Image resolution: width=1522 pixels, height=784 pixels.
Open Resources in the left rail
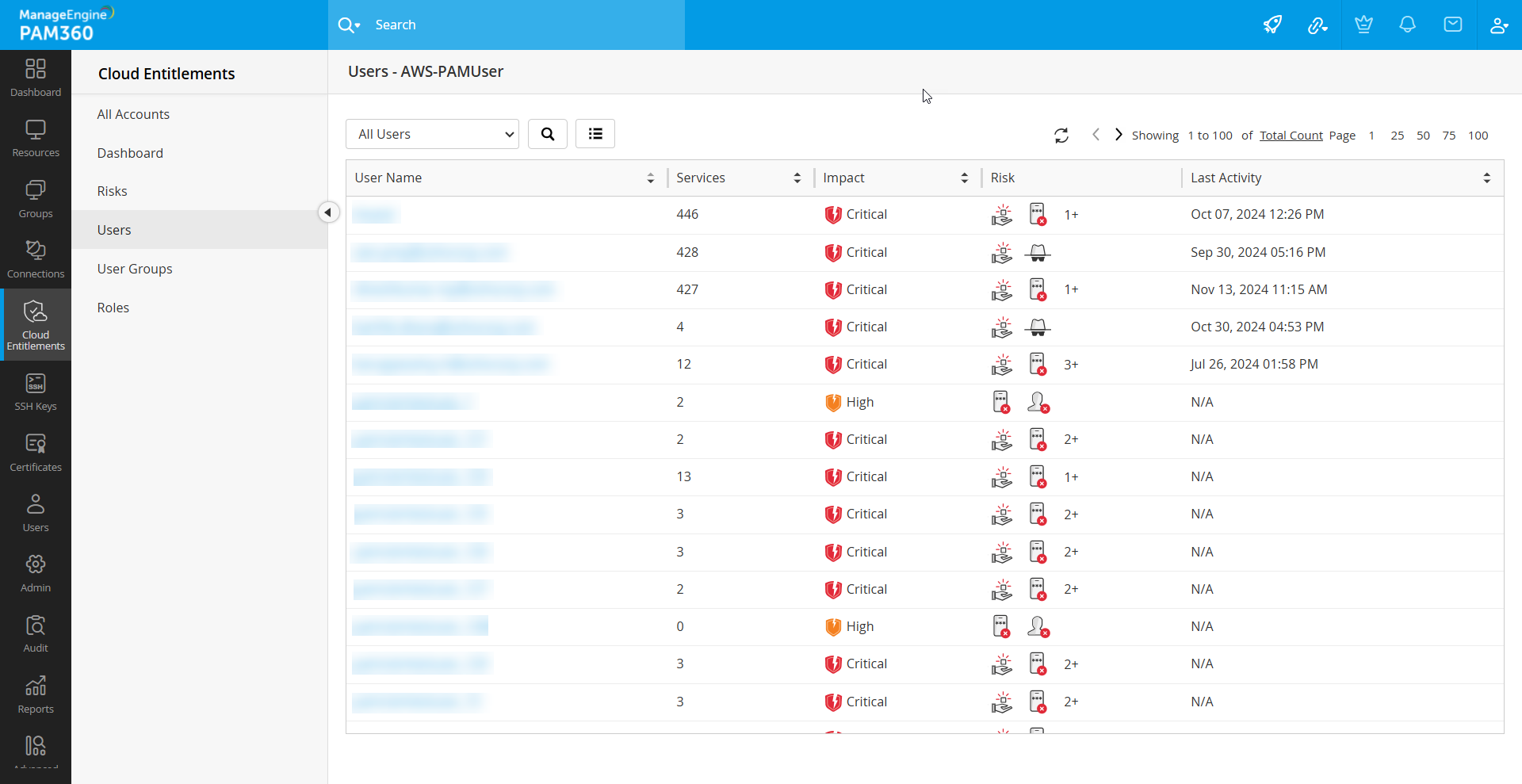tap(36, 139)
